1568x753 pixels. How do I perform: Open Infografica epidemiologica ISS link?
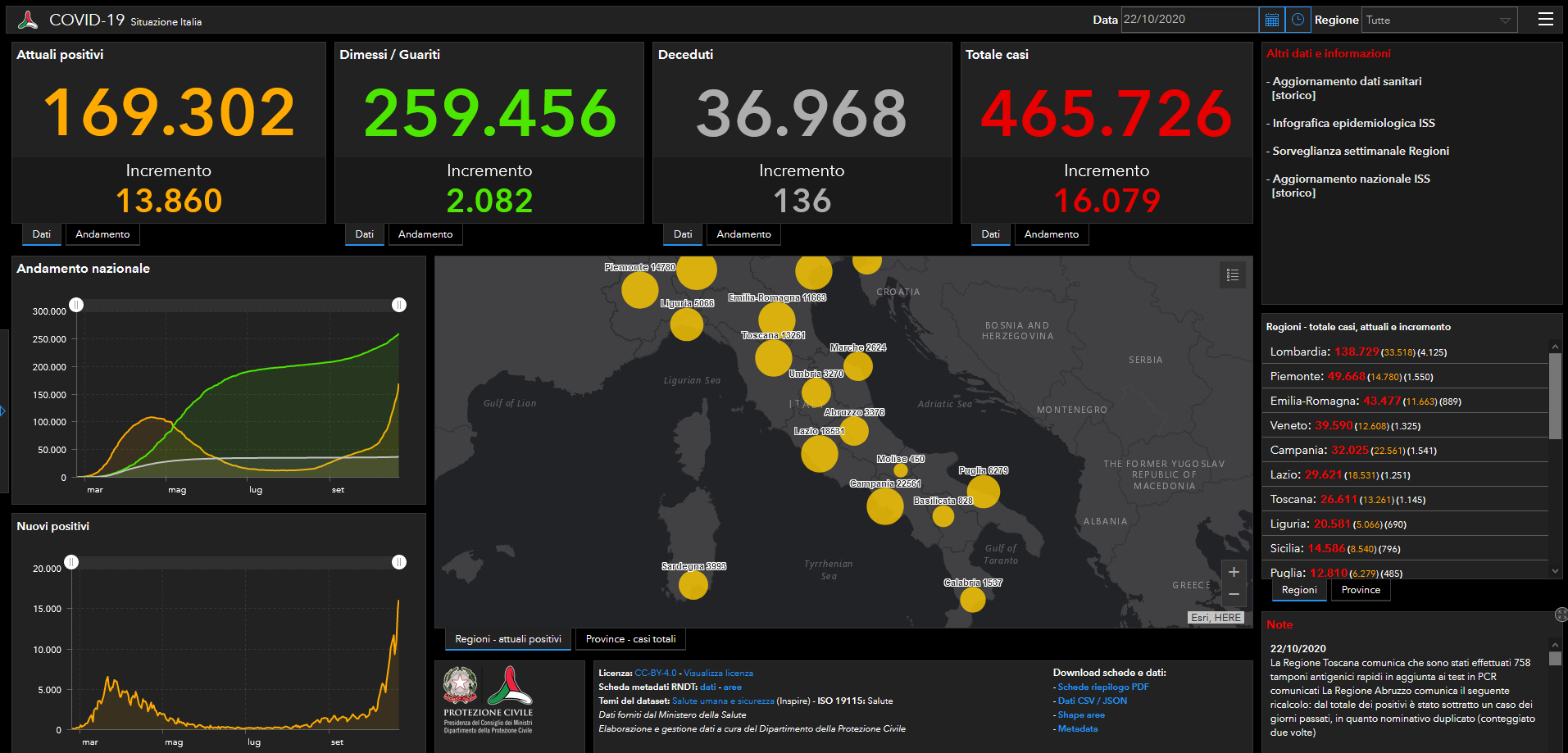(1353, 123)
